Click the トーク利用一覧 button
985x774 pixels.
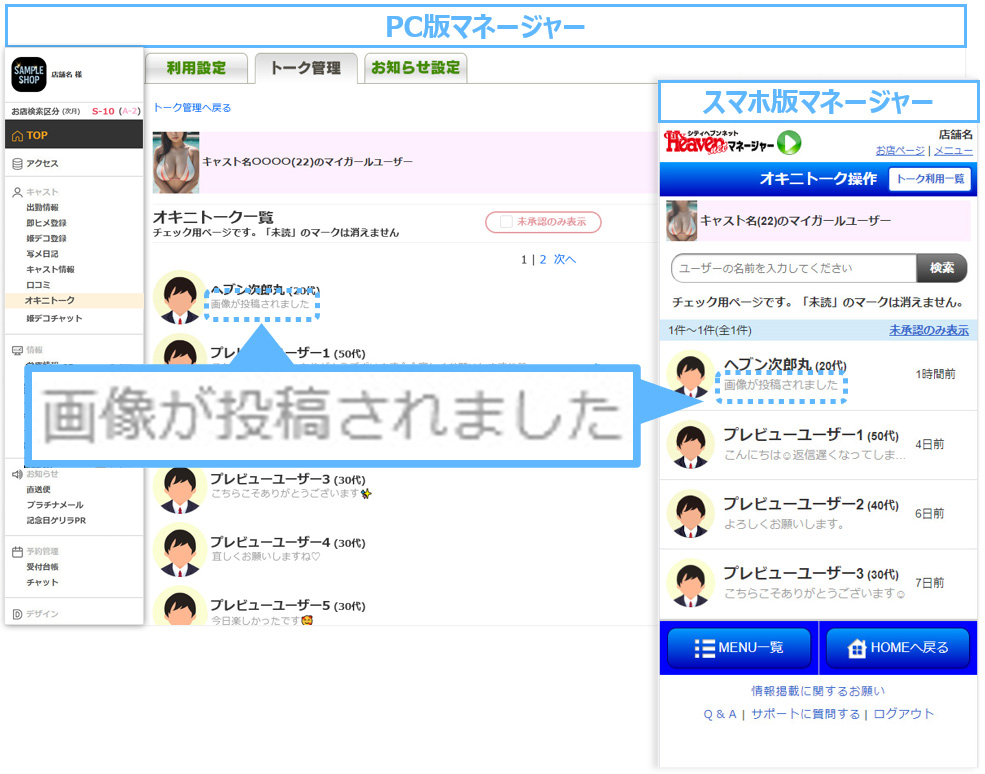tap(929, 179)
